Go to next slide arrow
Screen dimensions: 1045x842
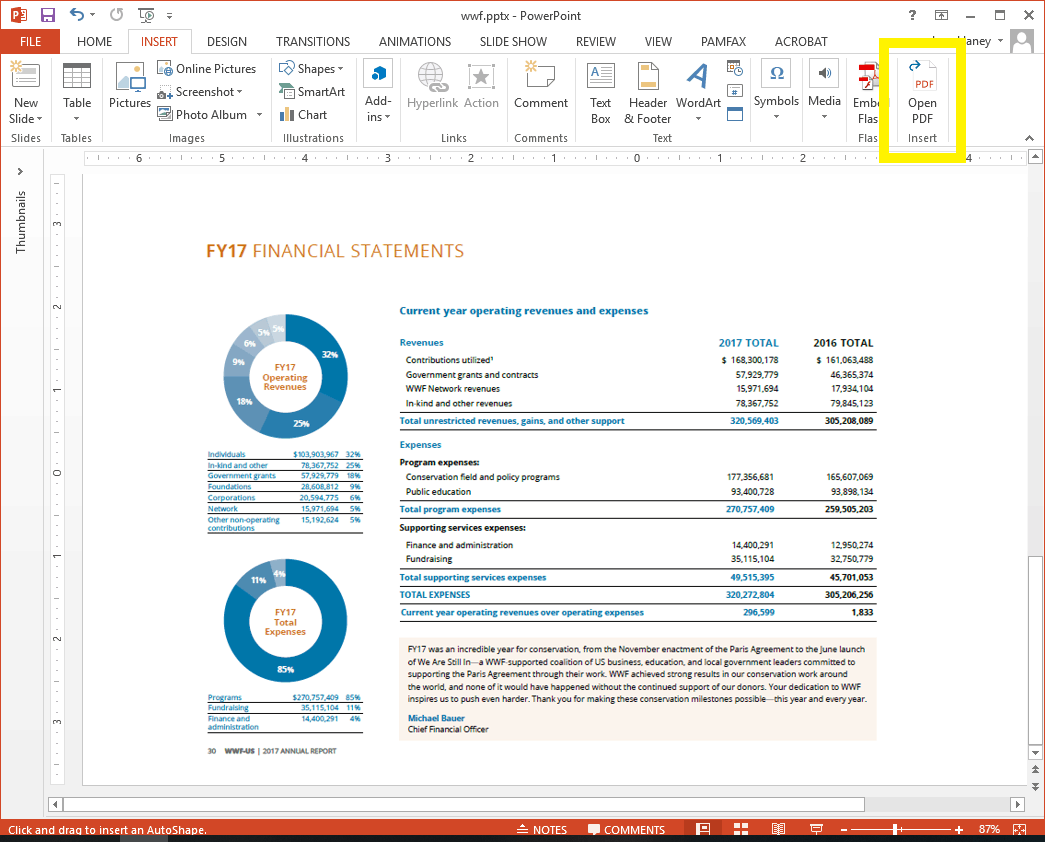1035,786
